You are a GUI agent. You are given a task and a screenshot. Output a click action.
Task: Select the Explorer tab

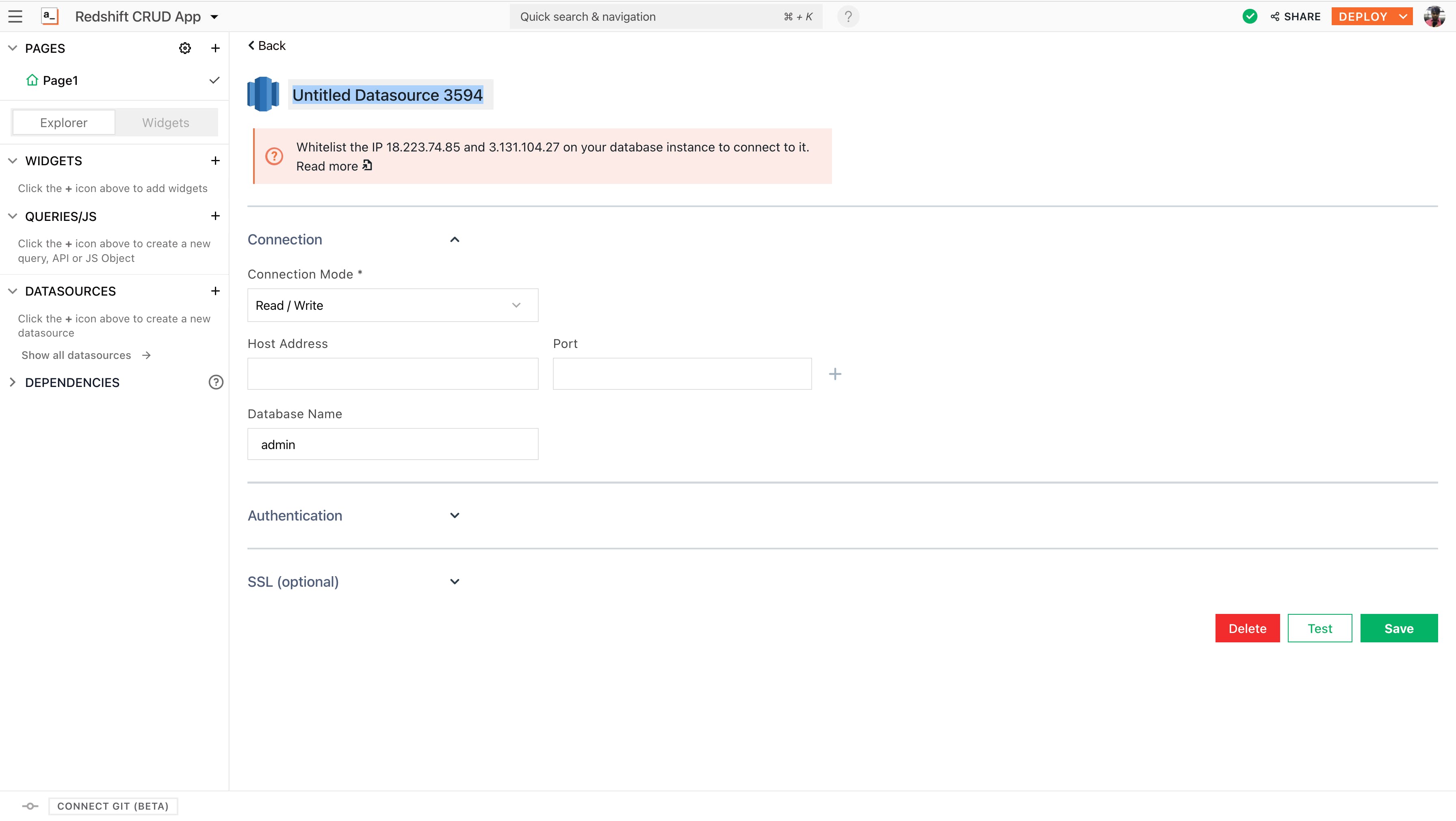tap(64, 123)
